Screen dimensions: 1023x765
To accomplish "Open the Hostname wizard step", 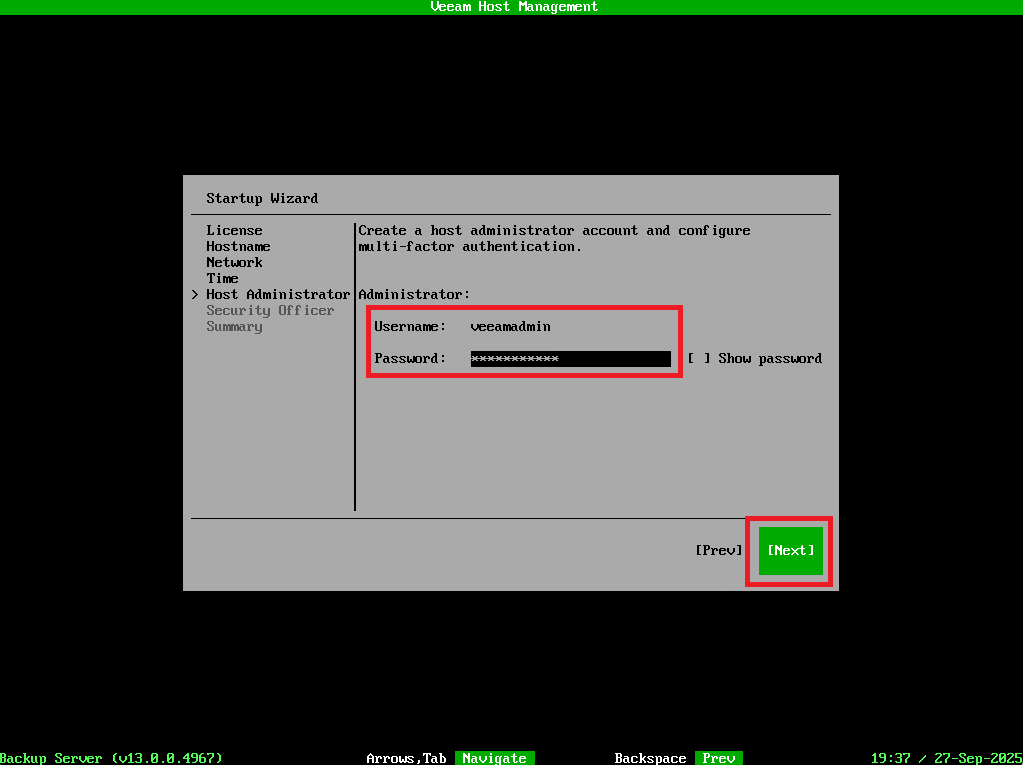I will pyautogui.click(x=238, y=246).
